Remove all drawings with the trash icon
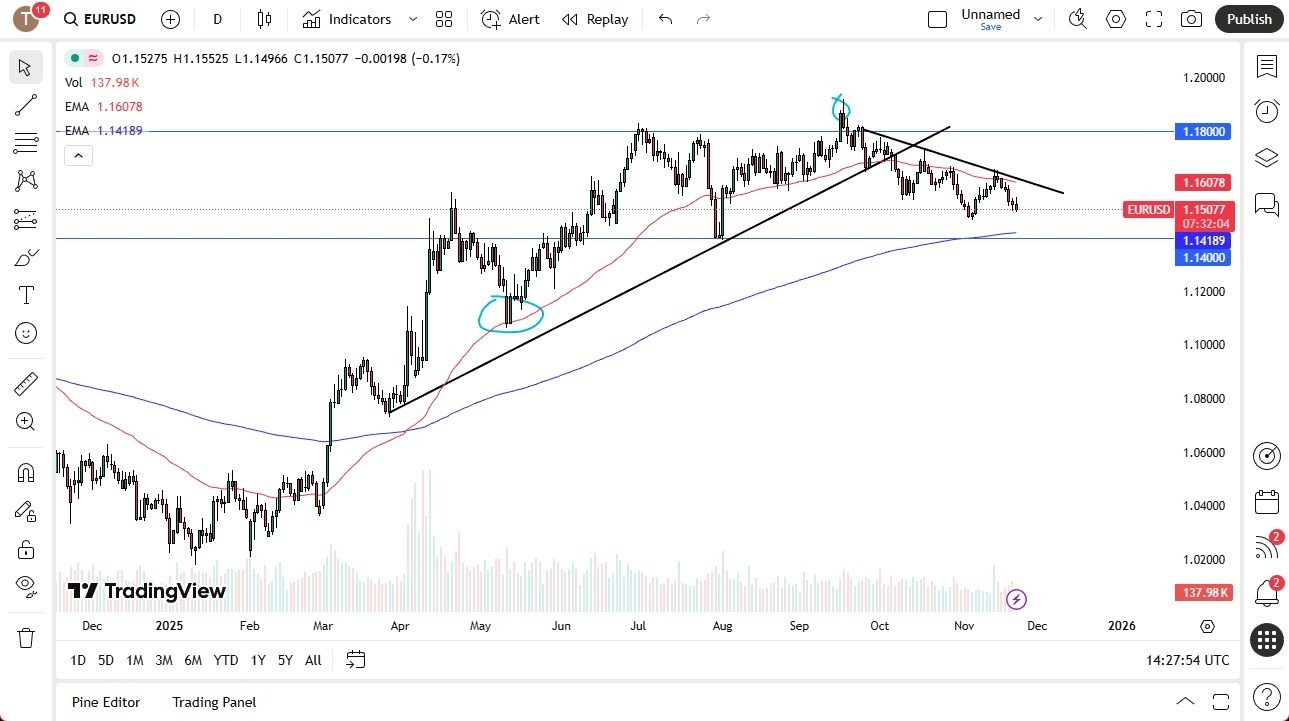The image size is (1289, 721). [x=26, y=637]
